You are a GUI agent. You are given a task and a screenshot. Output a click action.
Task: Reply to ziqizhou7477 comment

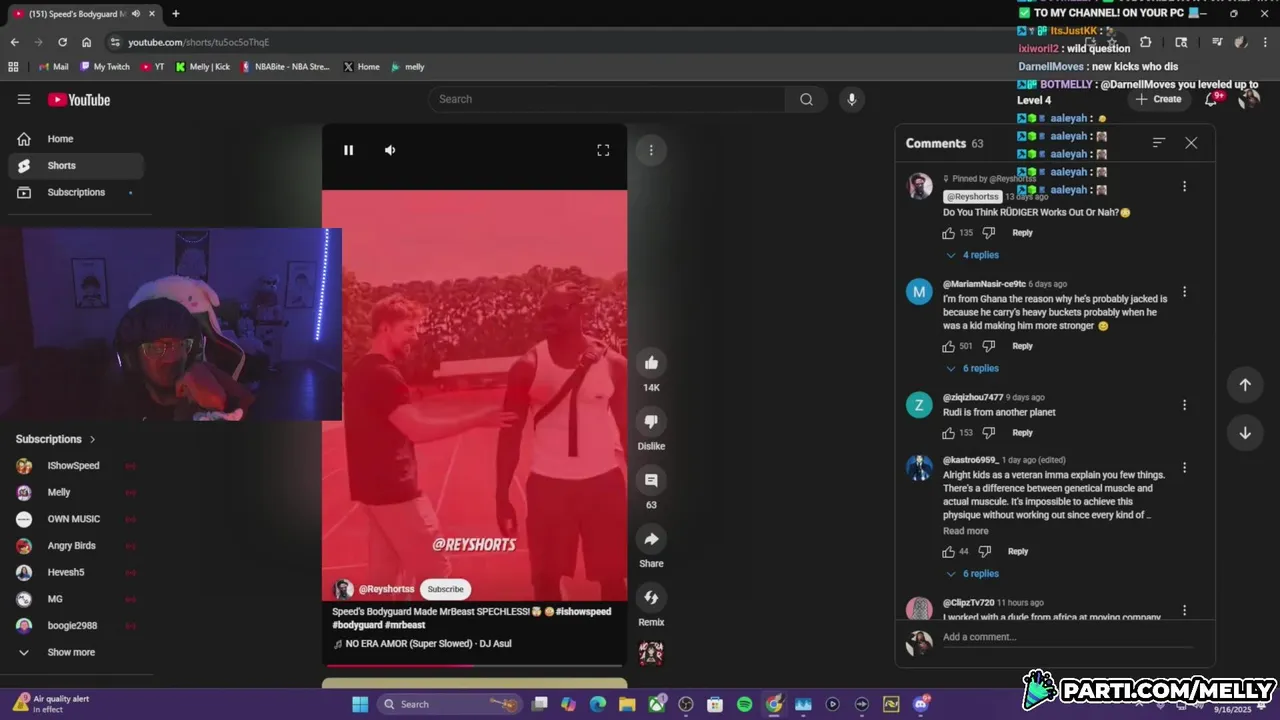point(1022,433)
